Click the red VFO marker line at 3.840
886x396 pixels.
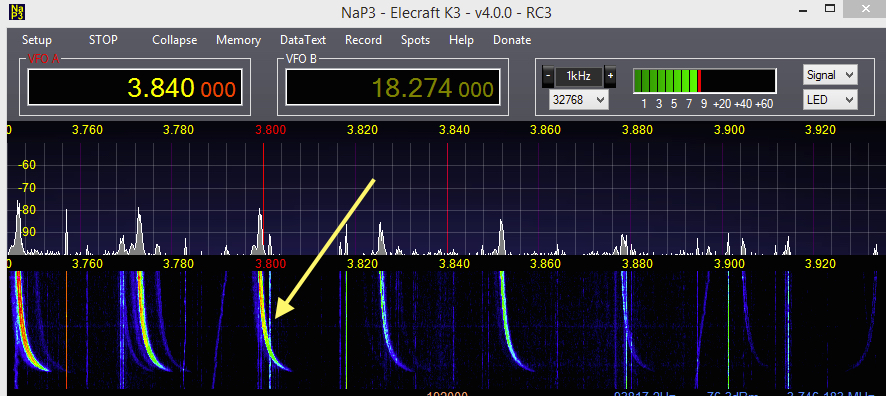pos(448,198)
